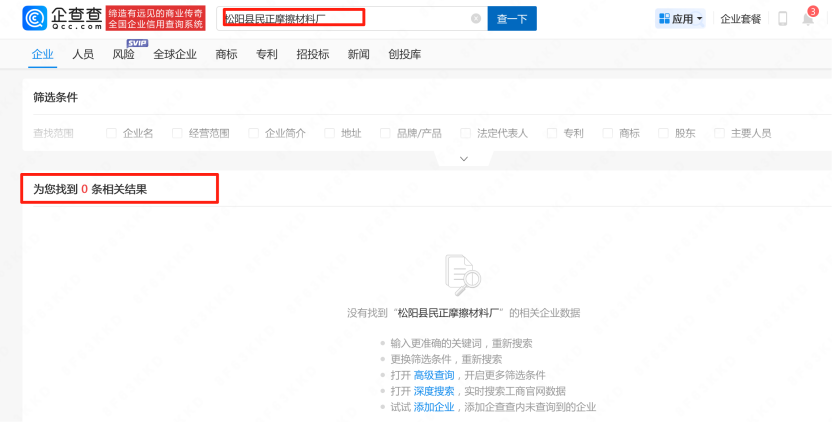The height and width of the screenshot is (422, 832).
Task: Click the 添加企业 link
Action: pyautogui.click(x=434, y=407)
